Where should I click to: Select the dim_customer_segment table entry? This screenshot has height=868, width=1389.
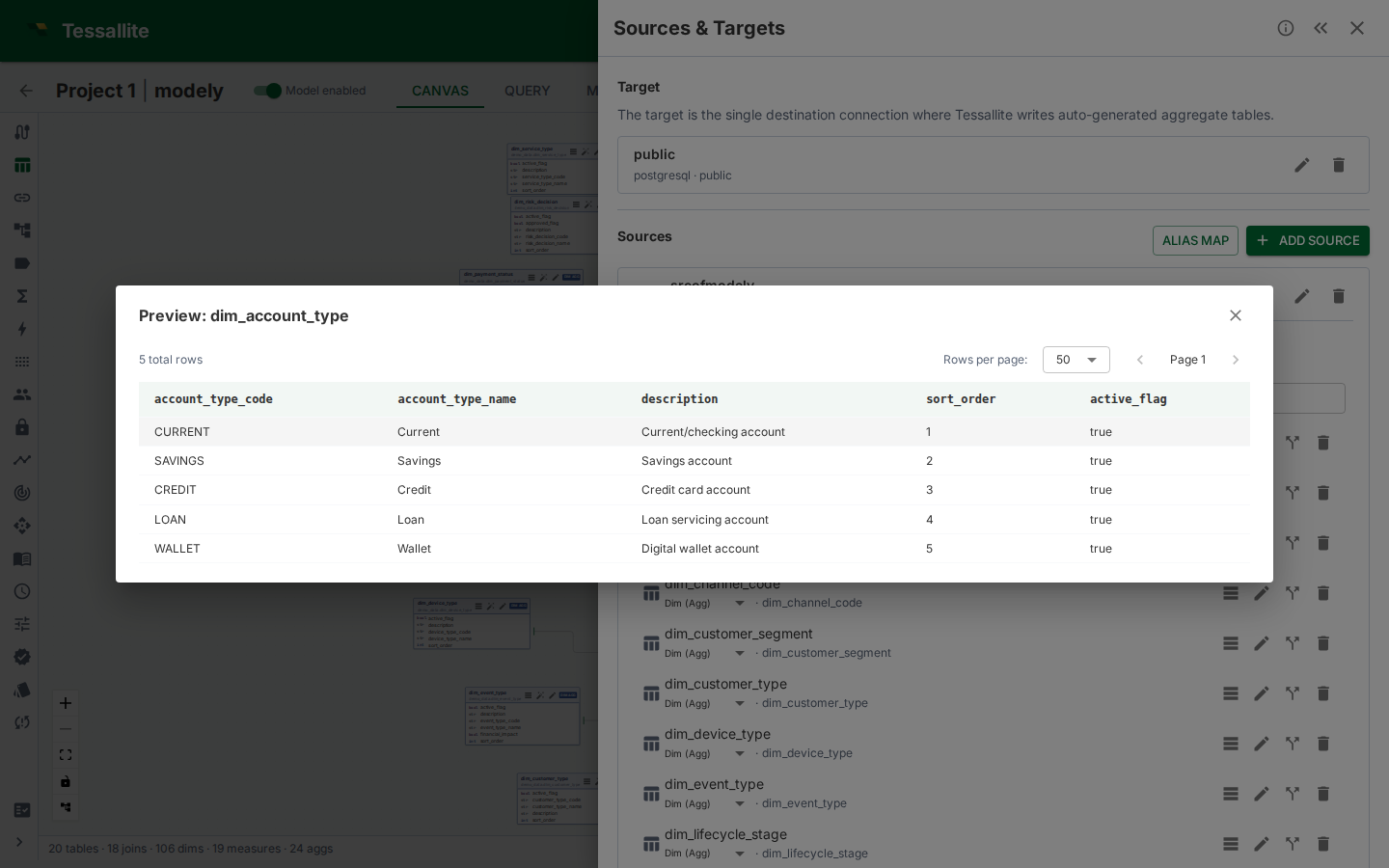pos(738,634)
